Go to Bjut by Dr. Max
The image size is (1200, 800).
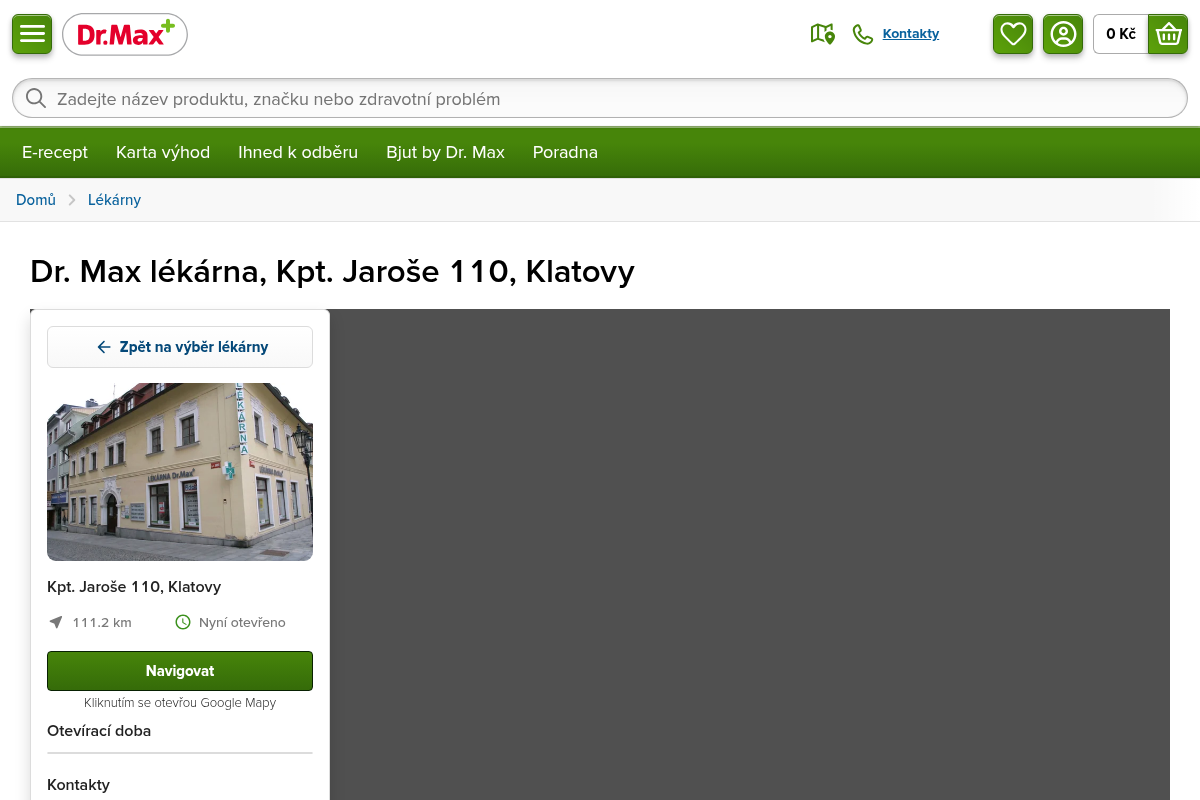click(446, 152)
